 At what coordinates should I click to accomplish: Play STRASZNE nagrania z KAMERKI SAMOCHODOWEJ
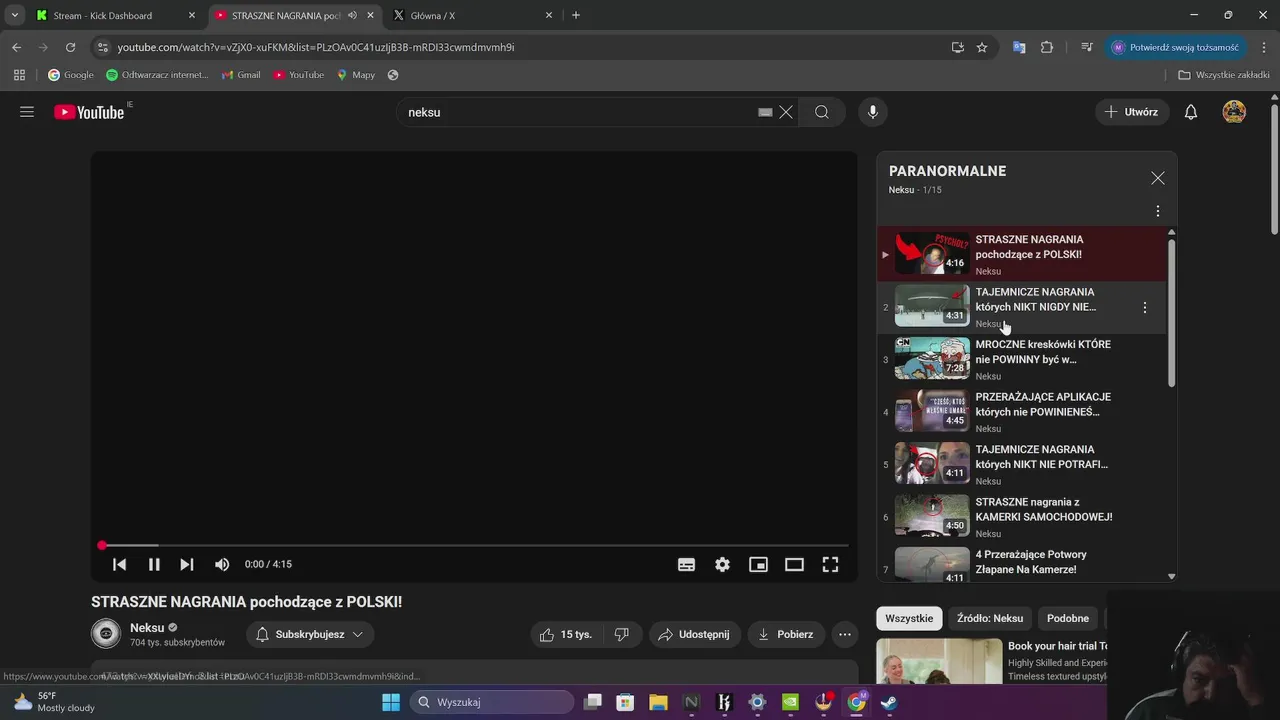1021,517
